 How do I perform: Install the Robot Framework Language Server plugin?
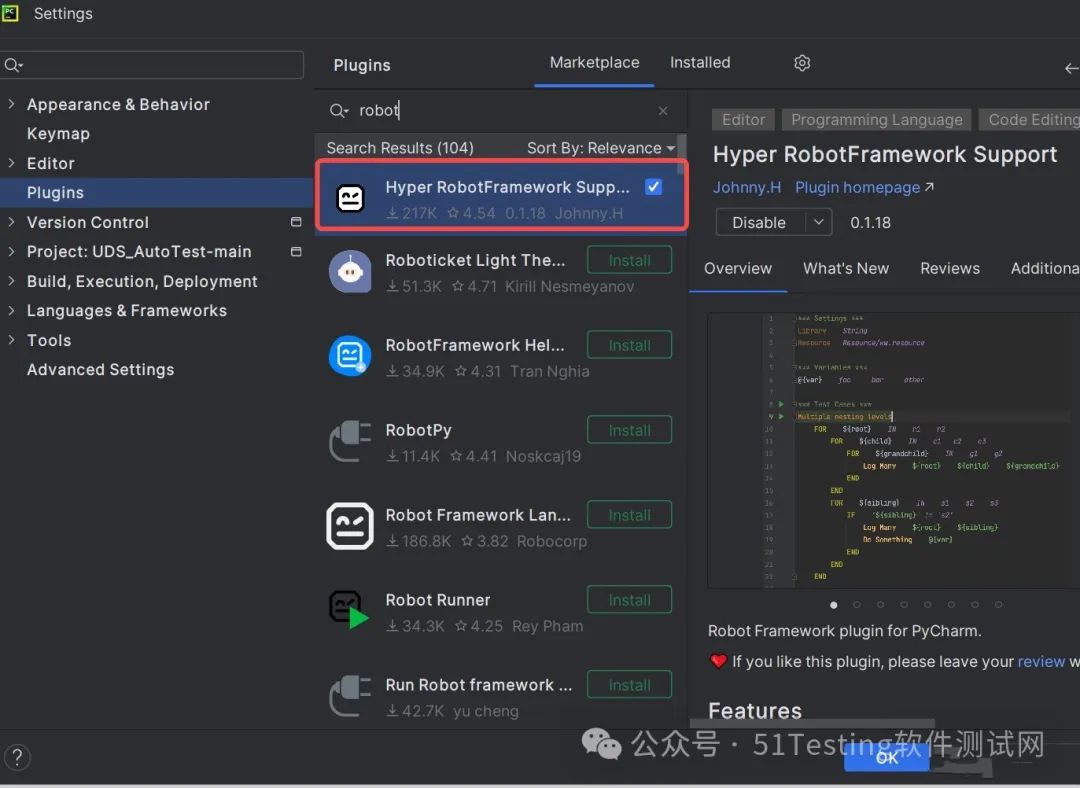630,515
